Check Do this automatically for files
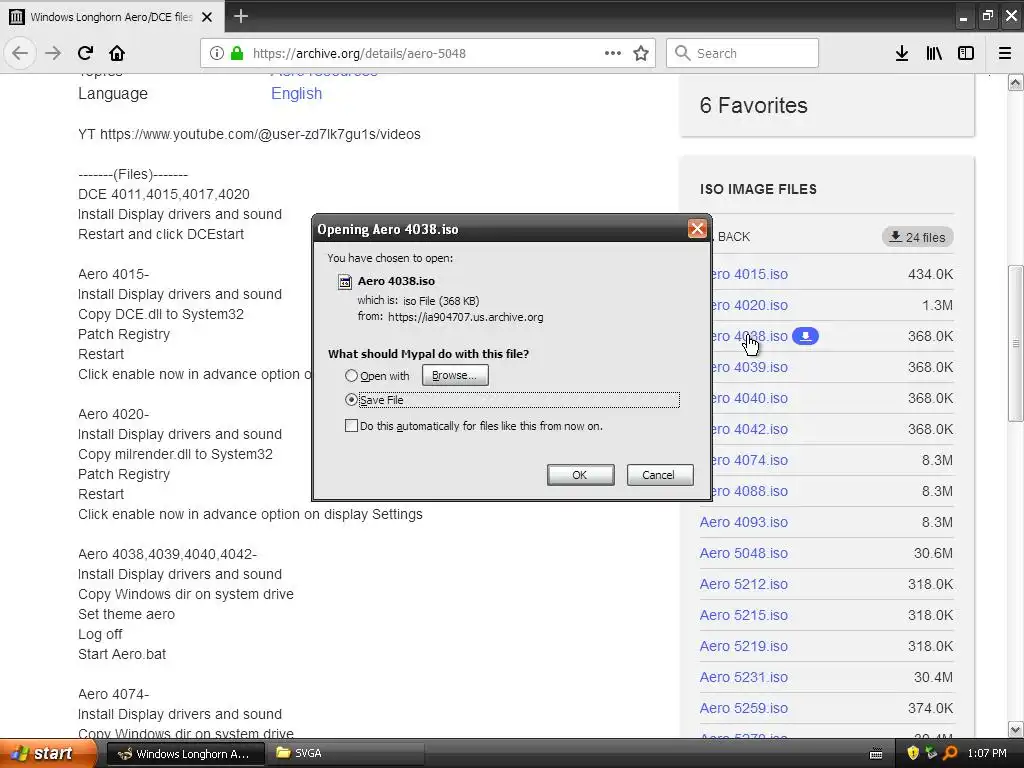 [x=351, y=426]
